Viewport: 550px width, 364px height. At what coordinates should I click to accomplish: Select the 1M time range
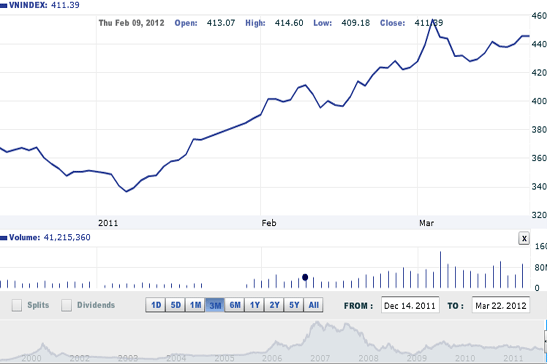[x=195, y=305]
